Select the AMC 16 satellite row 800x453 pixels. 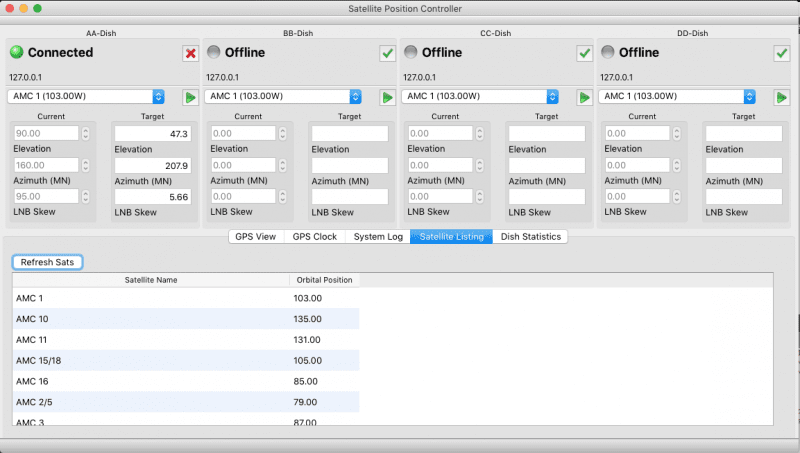coord(186,381)
